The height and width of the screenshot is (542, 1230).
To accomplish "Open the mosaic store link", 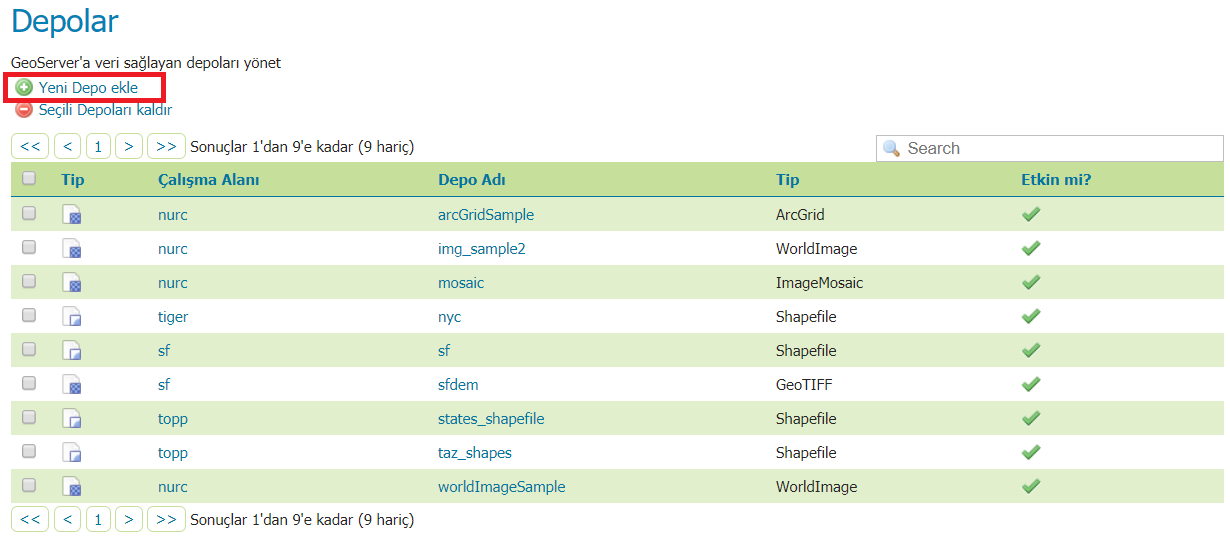I will (x=461, y=283).
